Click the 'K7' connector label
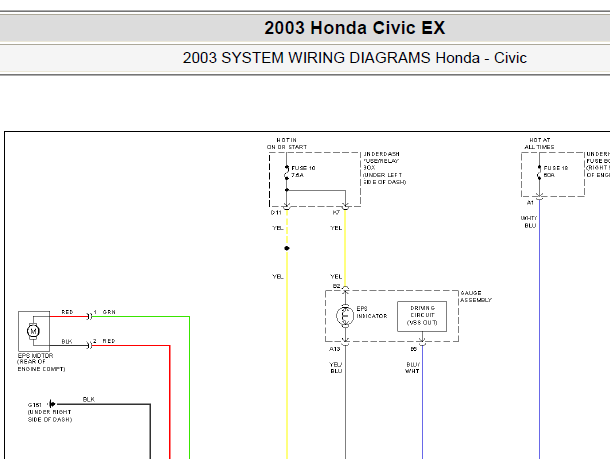Screen dimensions: 610x459 pos(336,213)
